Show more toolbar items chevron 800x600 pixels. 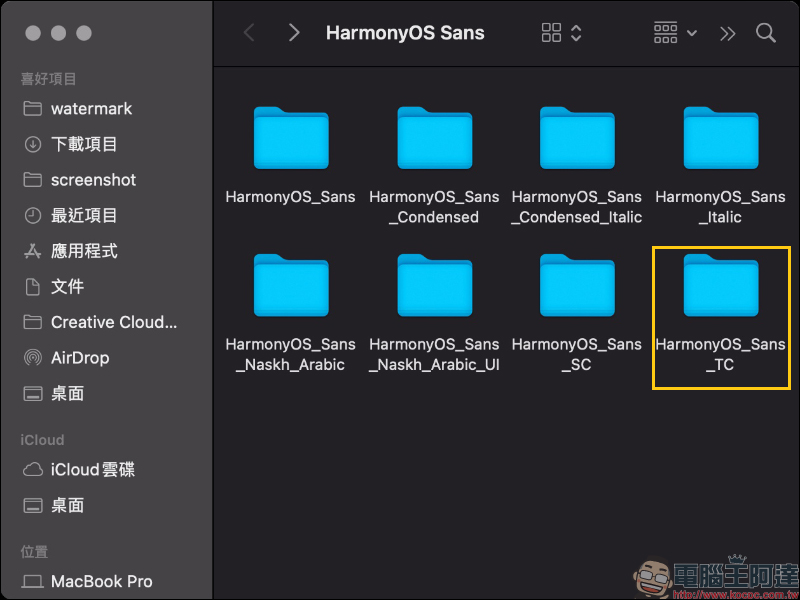coord(727,33)
